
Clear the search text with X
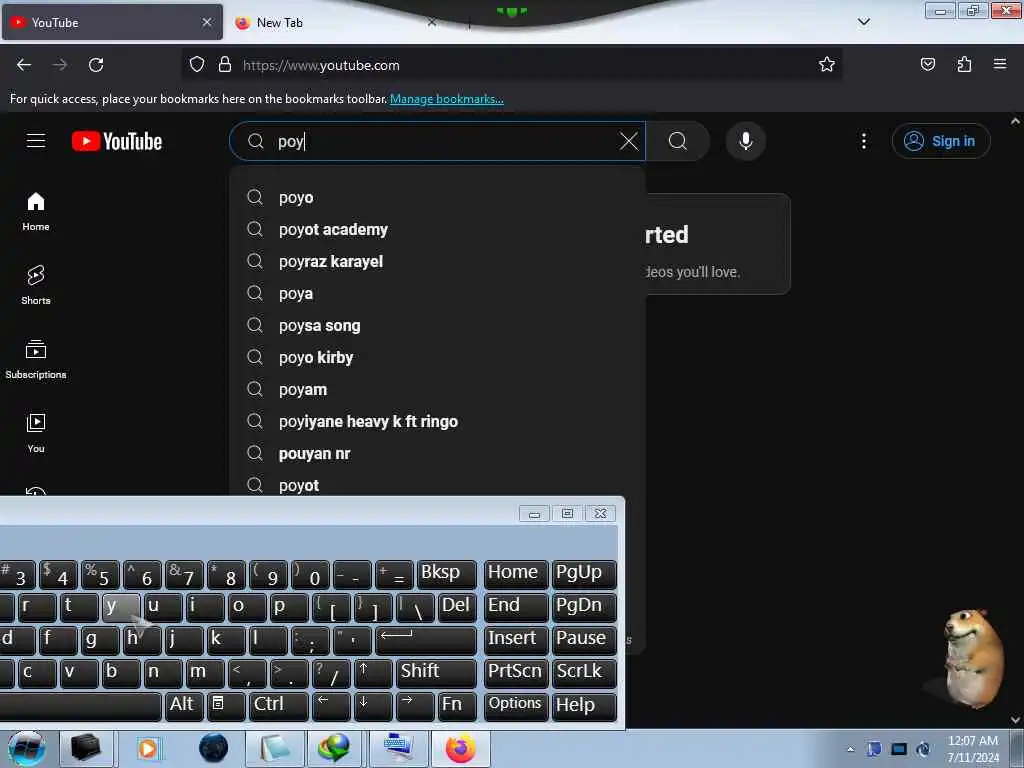tap(629, 141)
